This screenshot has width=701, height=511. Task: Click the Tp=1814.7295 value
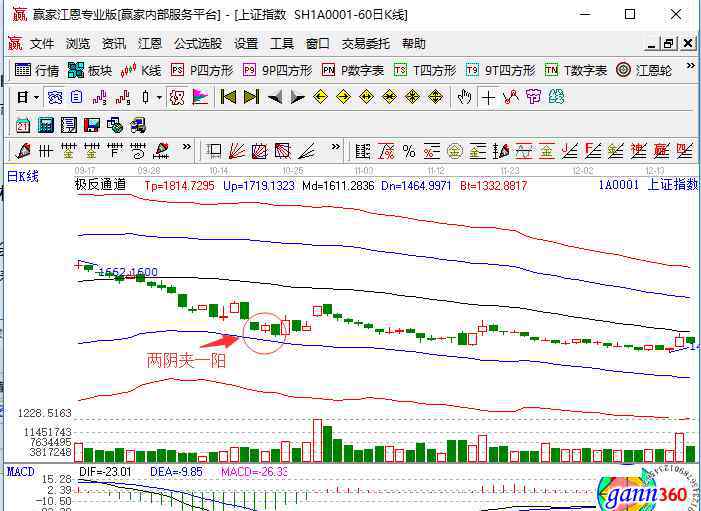[x=180, y=185]
